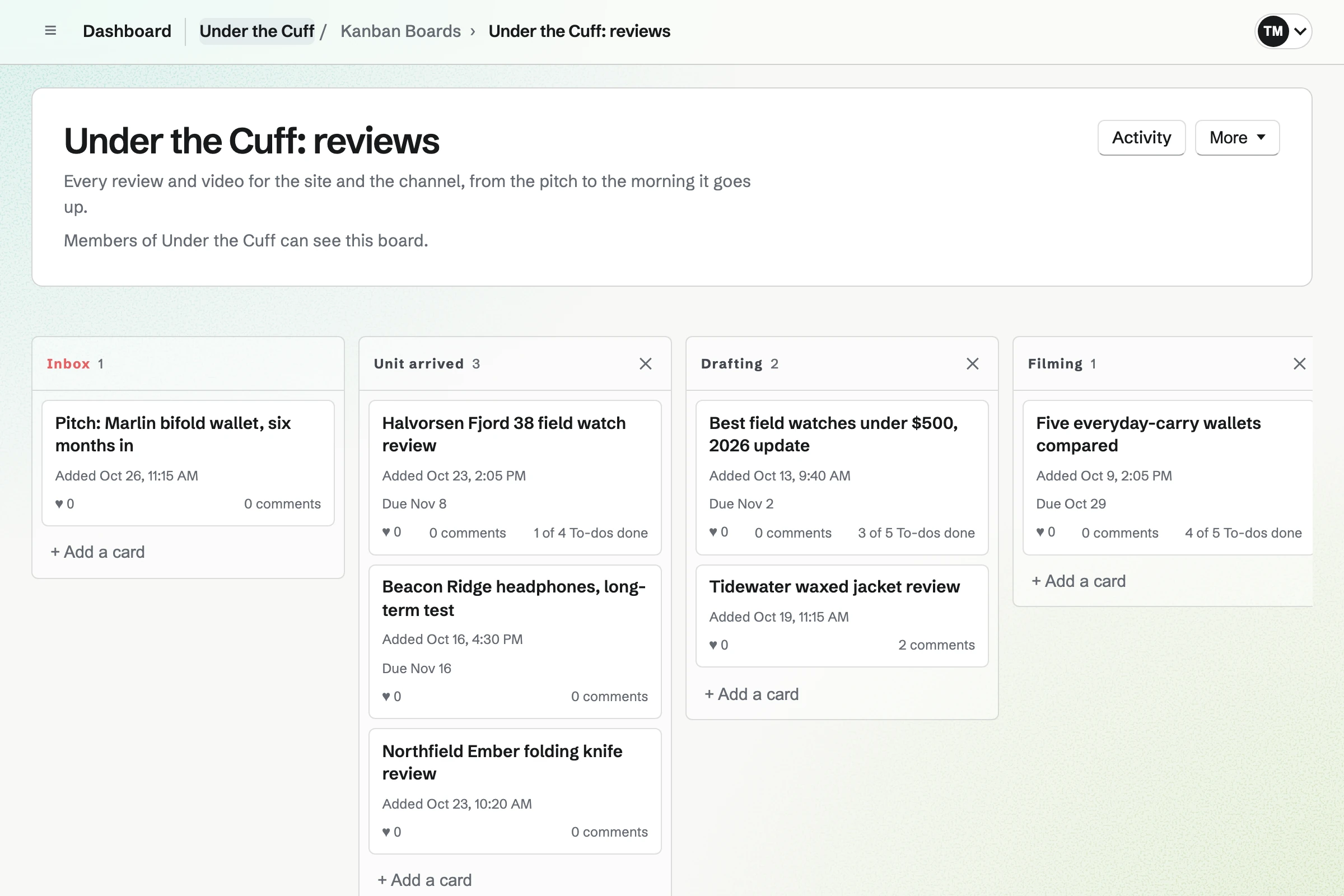Add a card to Unit arrived column
Image resolution: width=1344 pixels, height=896 pixels.
tap(424, 880)
